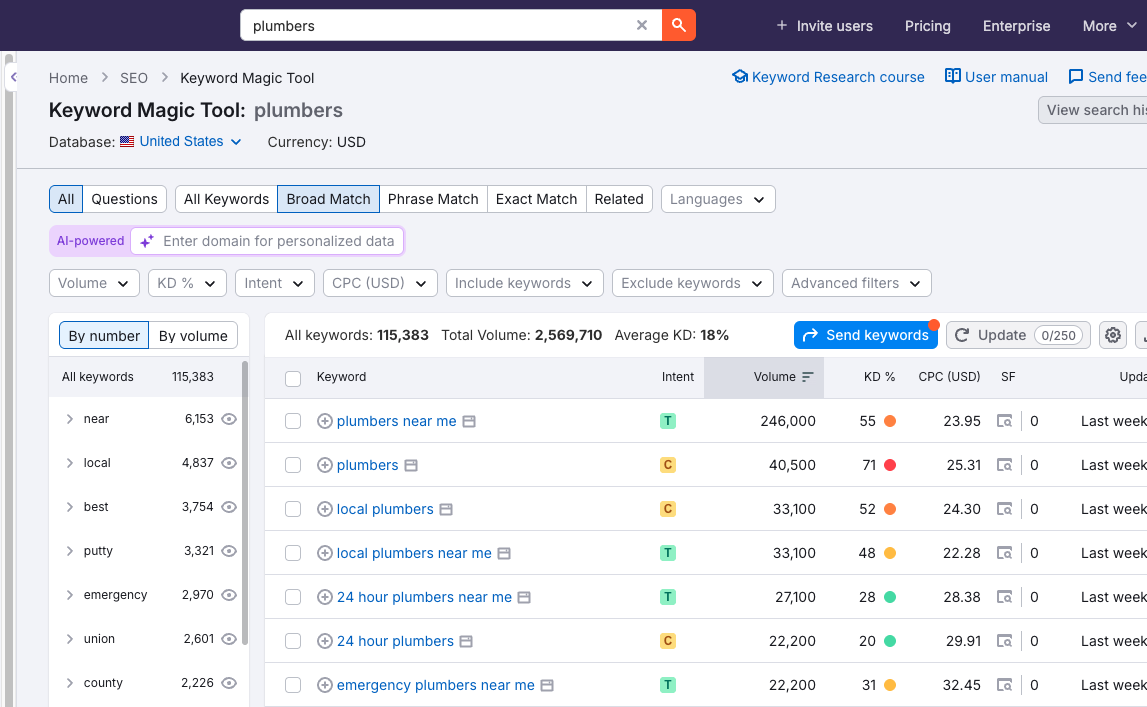1147x707 pixels.
Task: Select the Phrase Match tab
Action: point(433,199)
